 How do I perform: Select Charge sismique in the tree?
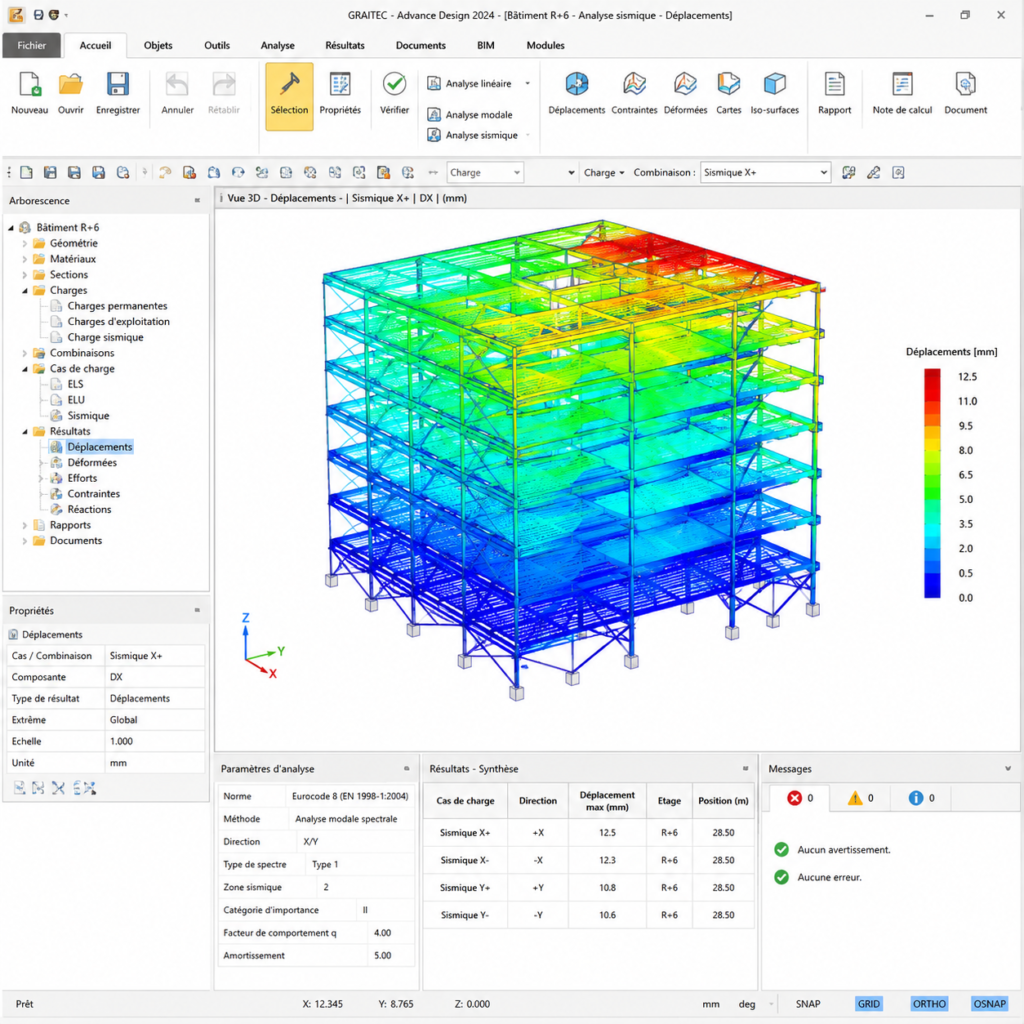105,337
